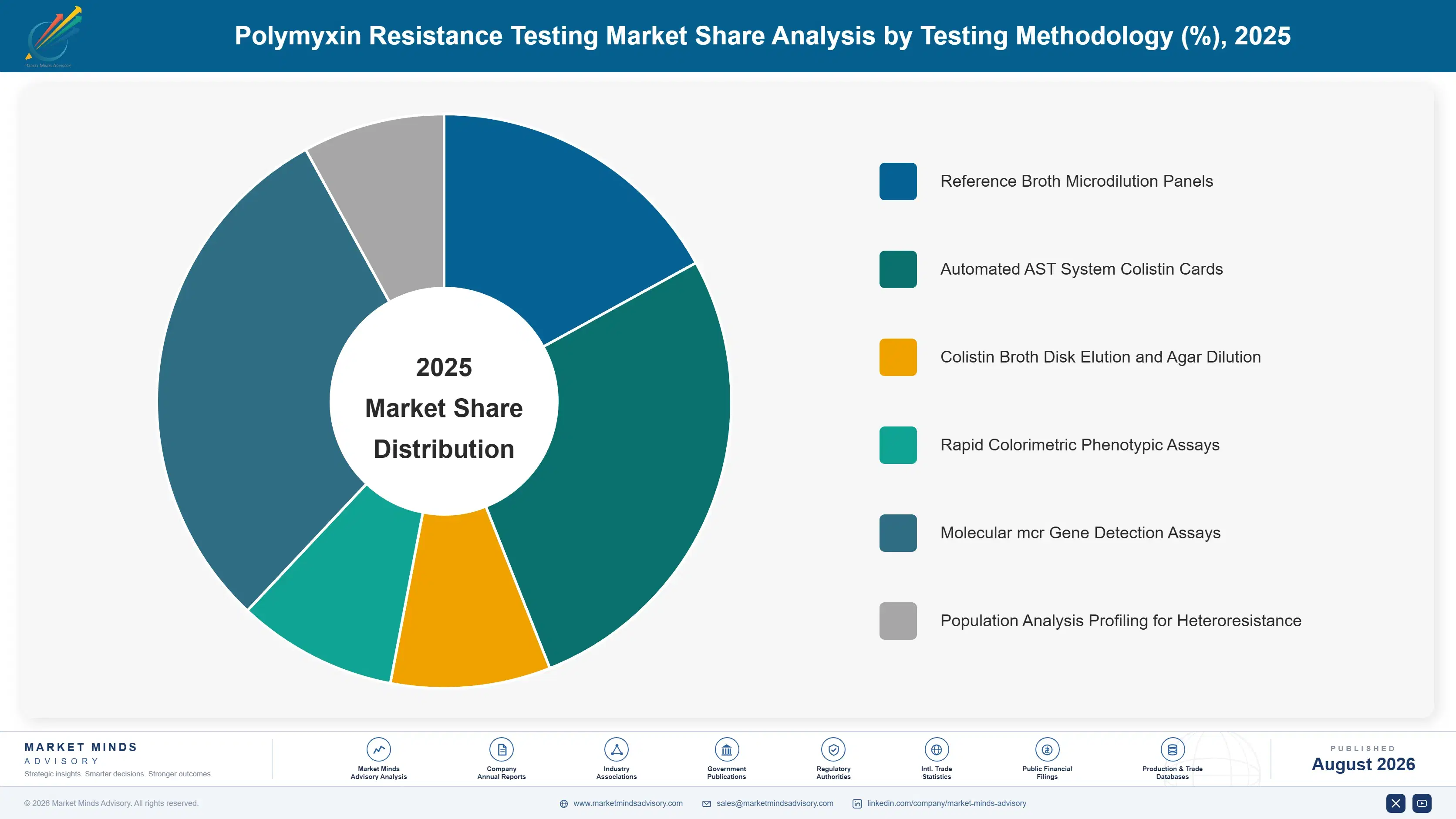
Task: Select legend label Molecular mcr Gene Detection Assays
Action: click(1080, 533)
